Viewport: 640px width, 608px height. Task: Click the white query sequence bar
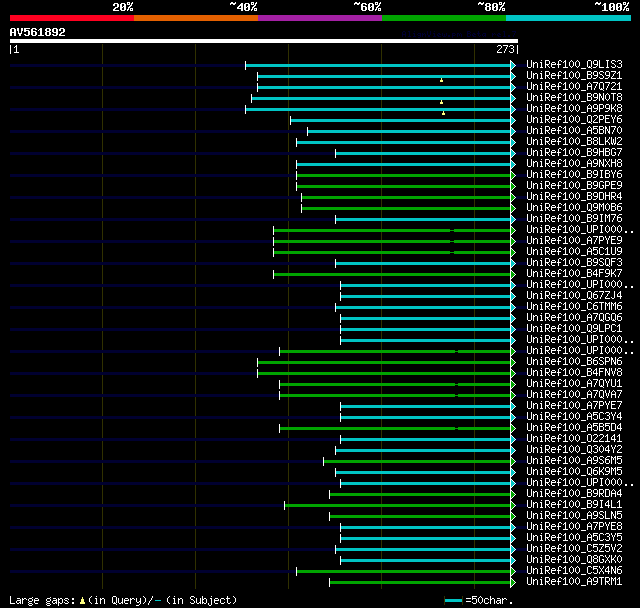pyautogui.click(x=264, y=41)
